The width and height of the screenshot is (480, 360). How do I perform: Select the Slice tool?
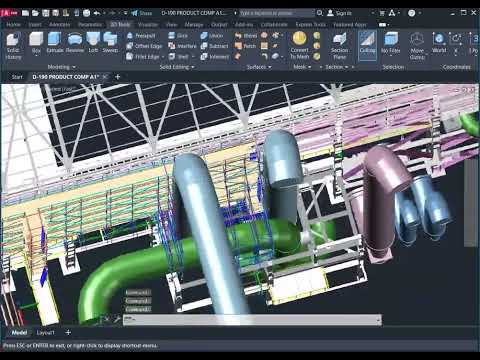(178, 35)
